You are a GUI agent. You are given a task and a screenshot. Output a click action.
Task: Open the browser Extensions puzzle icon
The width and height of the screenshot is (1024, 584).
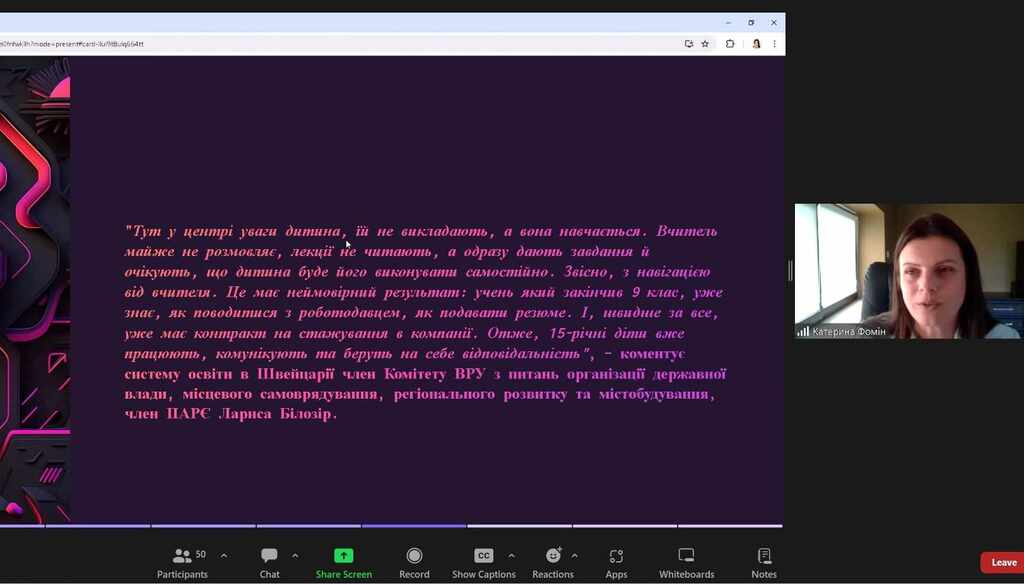click(730, 44)
